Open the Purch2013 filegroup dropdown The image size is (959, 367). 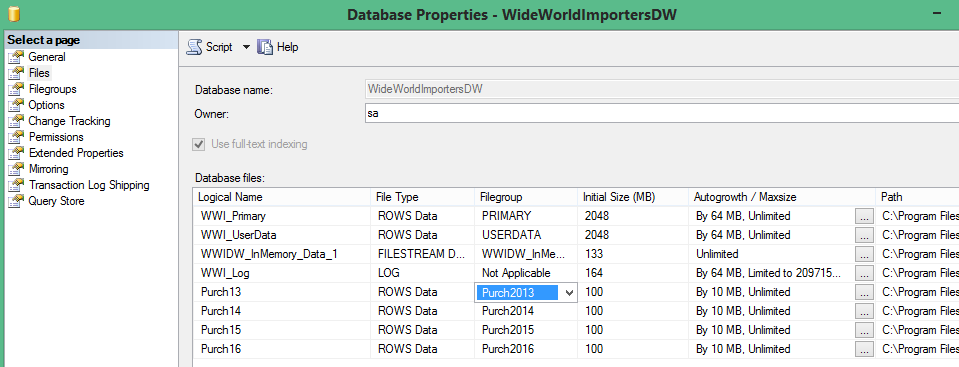569,292
